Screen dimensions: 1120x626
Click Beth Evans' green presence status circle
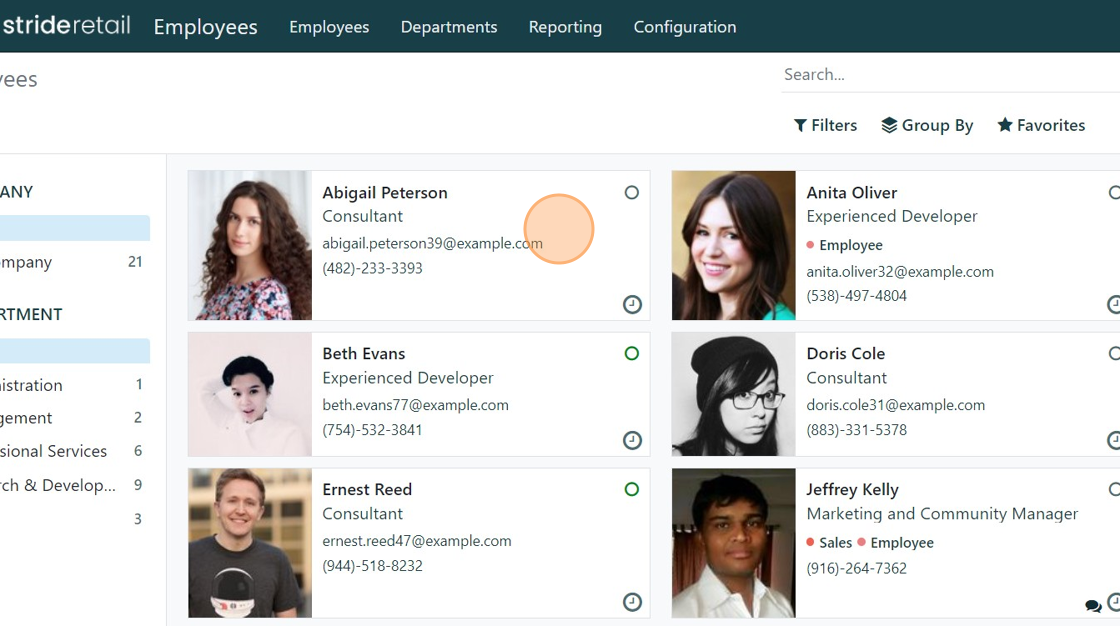[x=631, y=353]
